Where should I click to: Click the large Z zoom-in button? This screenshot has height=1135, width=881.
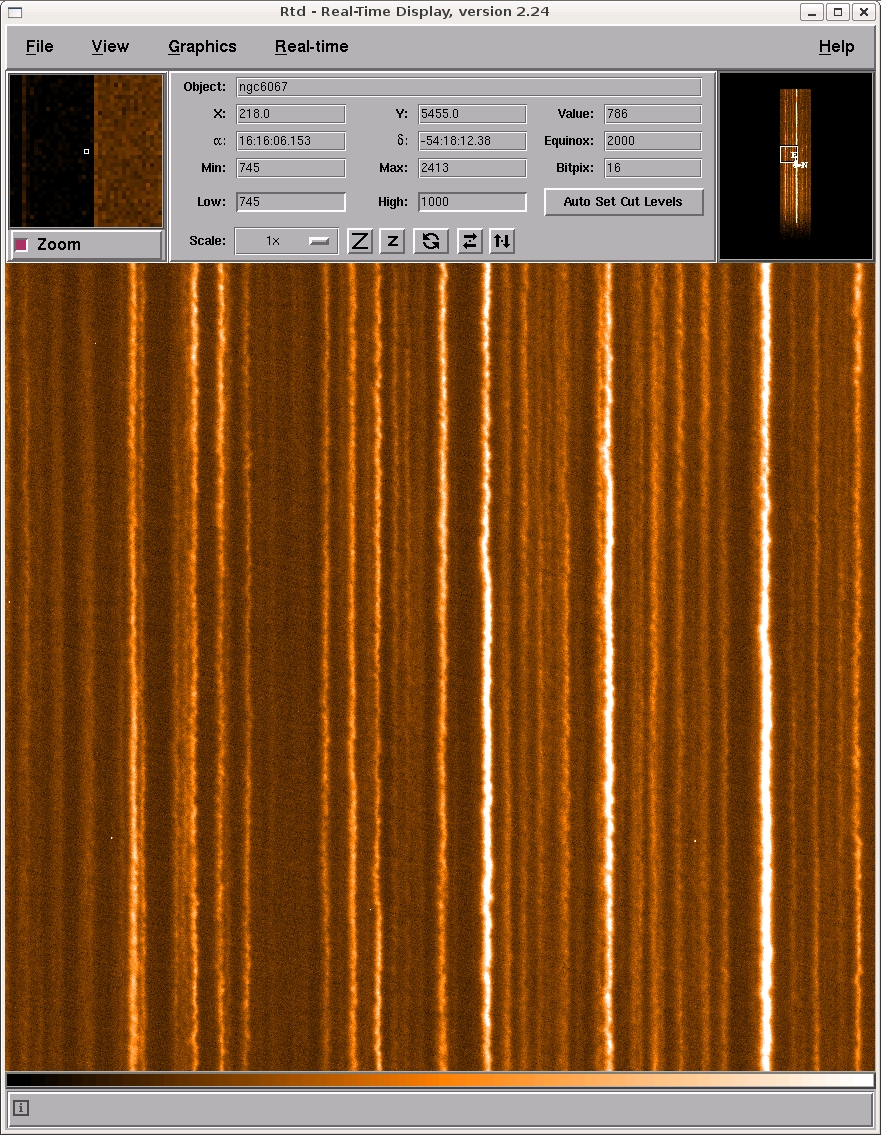(x=360, y=241)
